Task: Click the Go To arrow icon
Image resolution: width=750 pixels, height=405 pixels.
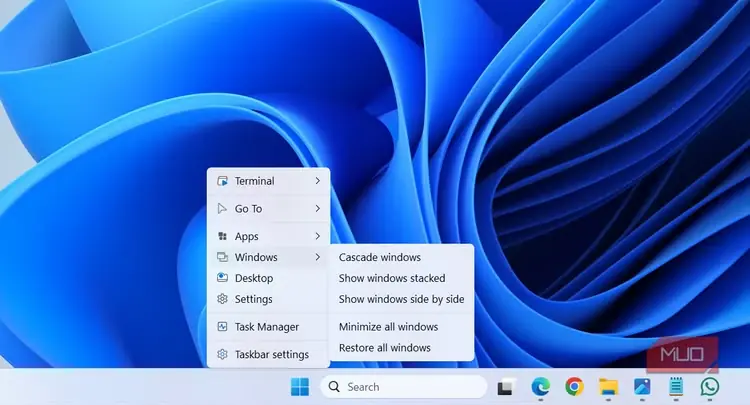Action: (x=222, y=208)
